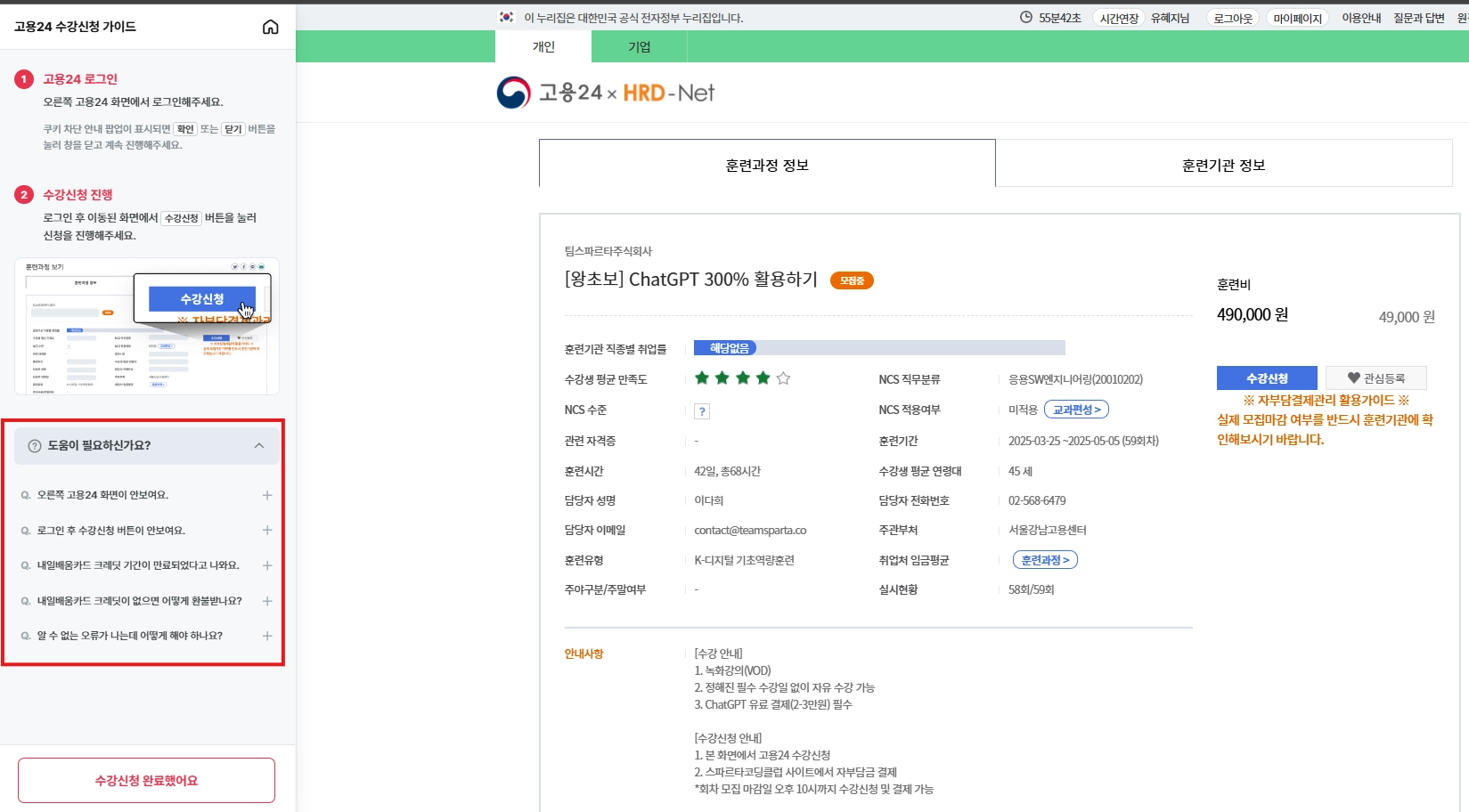Expand the 크레딧이 없으면 어떻게 환불받나요 question
Screen dimensions: 1469x812
[x=146, y=601]
